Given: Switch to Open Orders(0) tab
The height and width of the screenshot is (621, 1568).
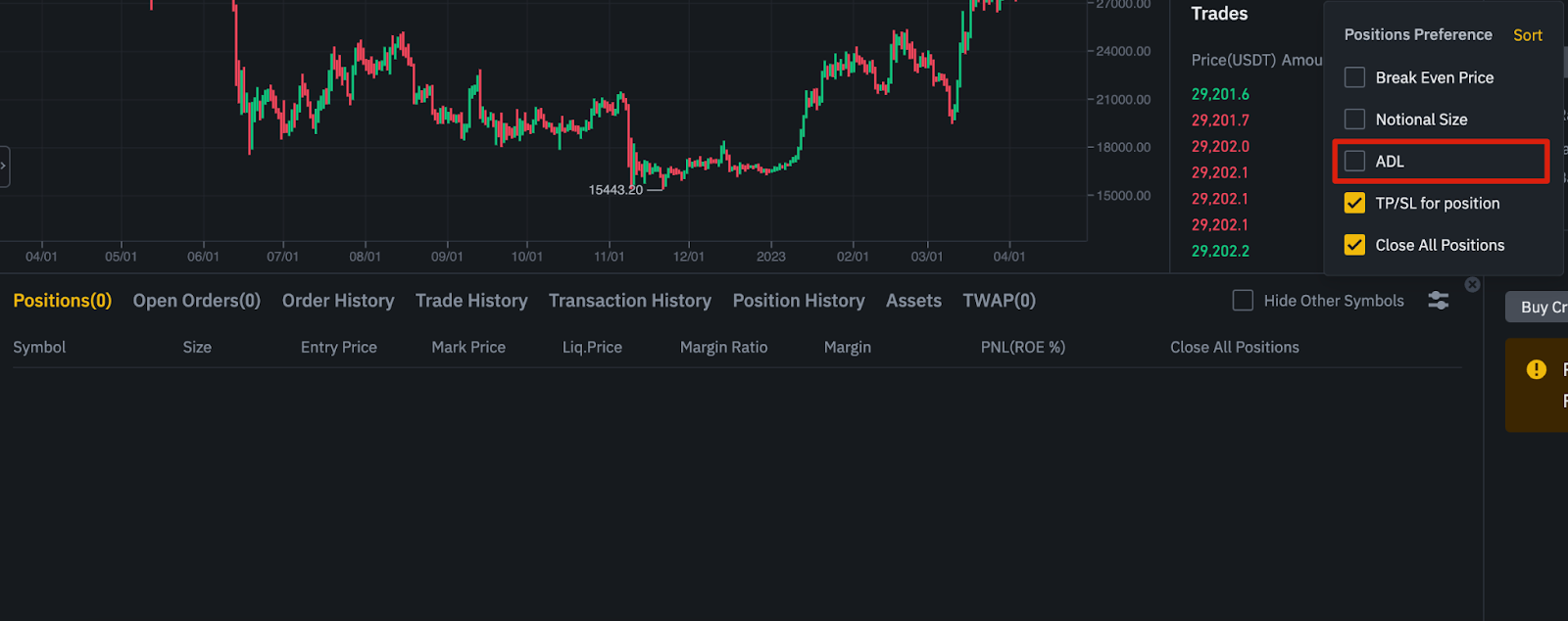Looking at the screenshot, I should pyautogui.click(x=196, y=301).
